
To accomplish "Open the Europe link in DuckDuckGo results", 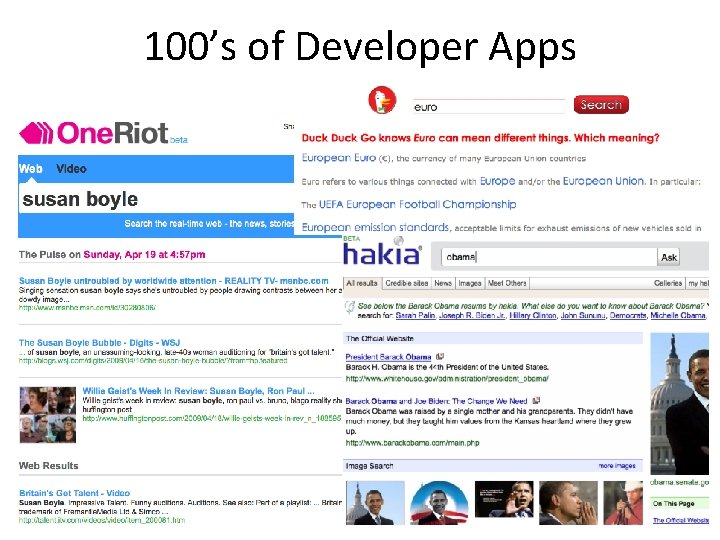I will (497, 181).
